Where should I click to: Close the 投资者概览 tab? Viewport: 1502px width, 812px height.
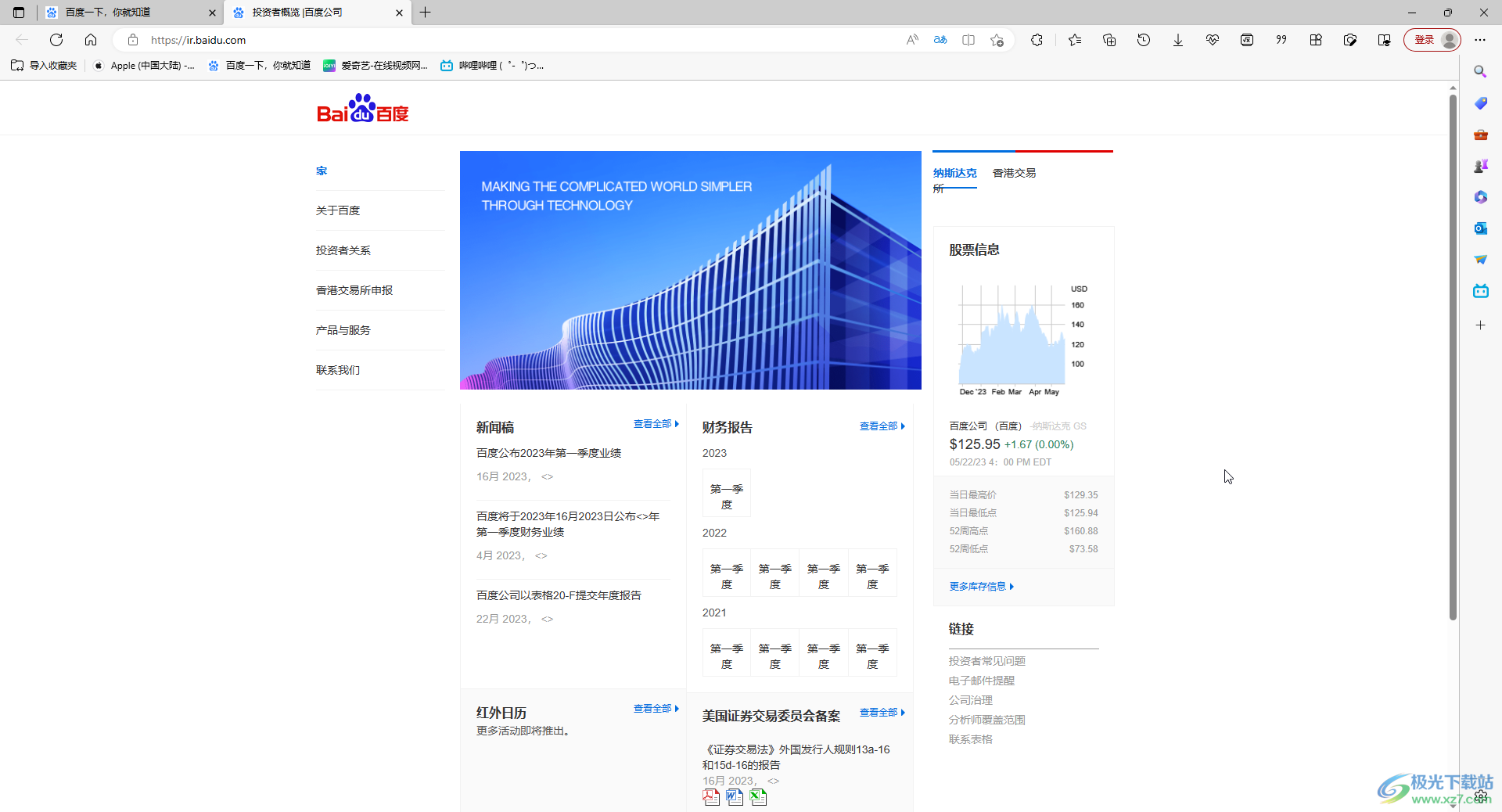[399, 13]
